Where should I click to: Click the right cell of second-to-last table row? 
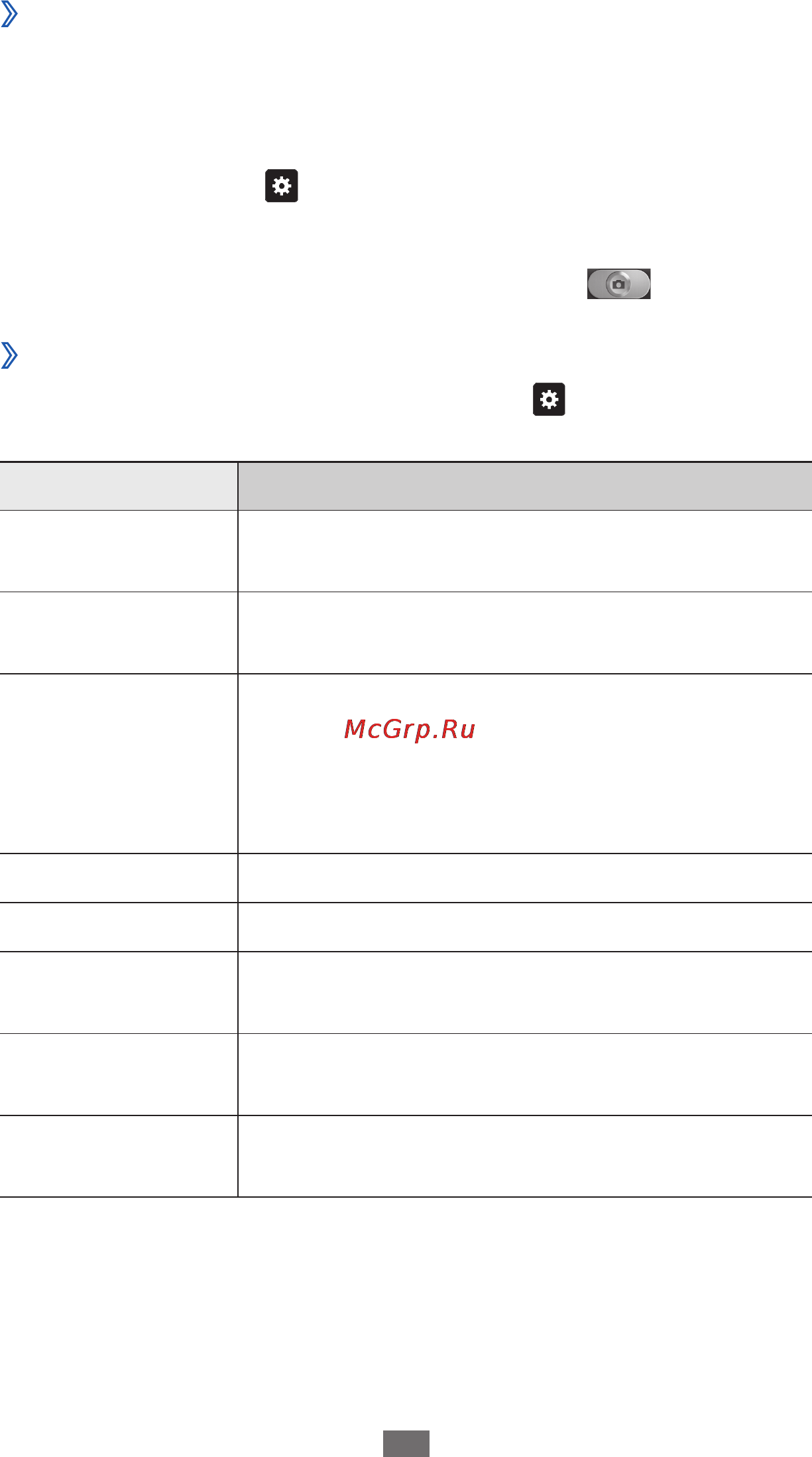tap(525, 1074)
